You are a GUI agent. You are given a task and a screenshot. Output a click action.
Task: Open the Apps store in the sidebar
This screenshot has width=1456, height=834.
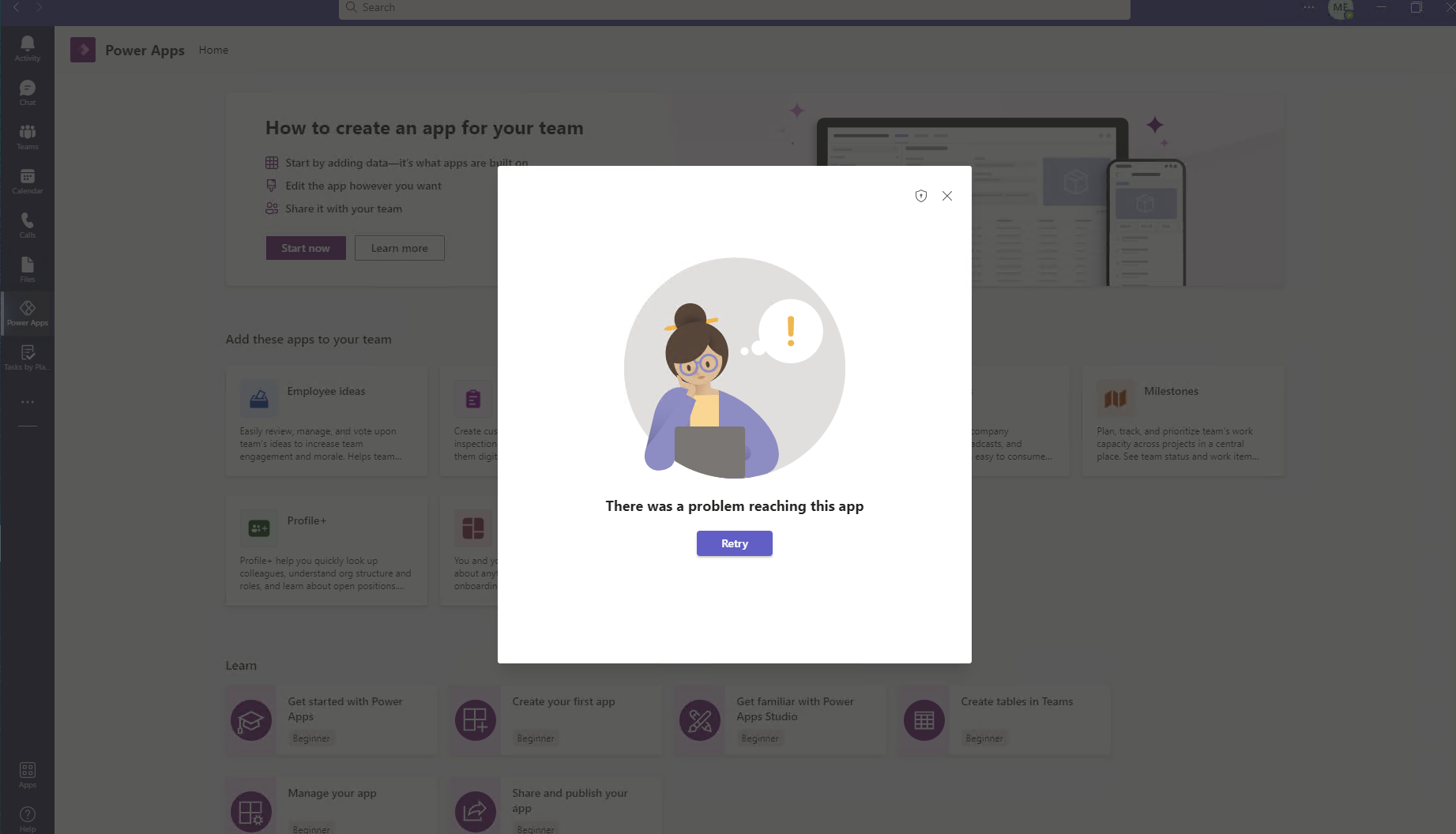(28, 775)
